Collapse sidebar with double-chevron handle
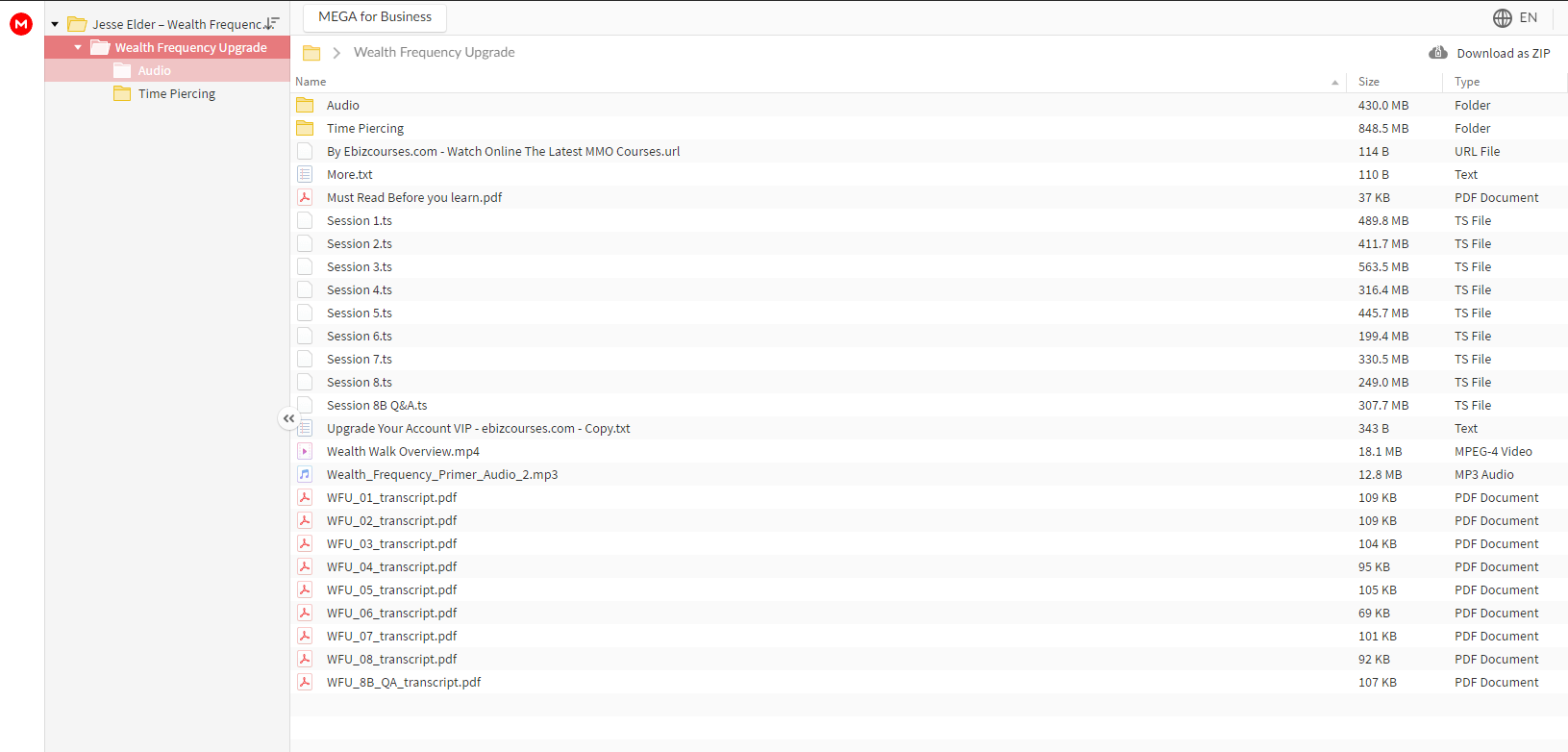 288,418
